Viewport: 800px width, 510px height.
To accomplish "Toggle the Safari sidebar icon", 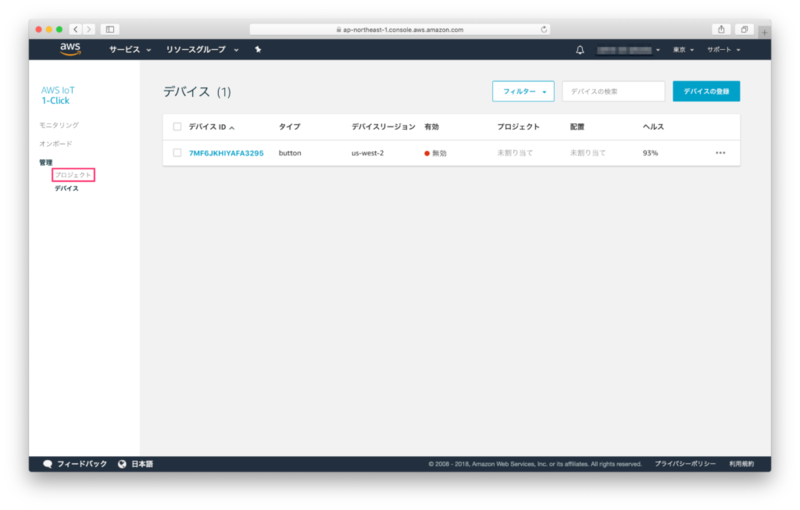I will pyautogui.click(x=110, y=30).
